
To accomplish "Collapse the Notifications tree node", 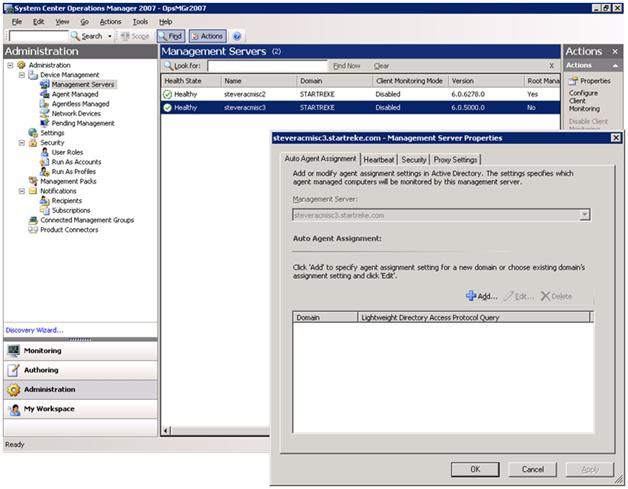I will point(22,191).
